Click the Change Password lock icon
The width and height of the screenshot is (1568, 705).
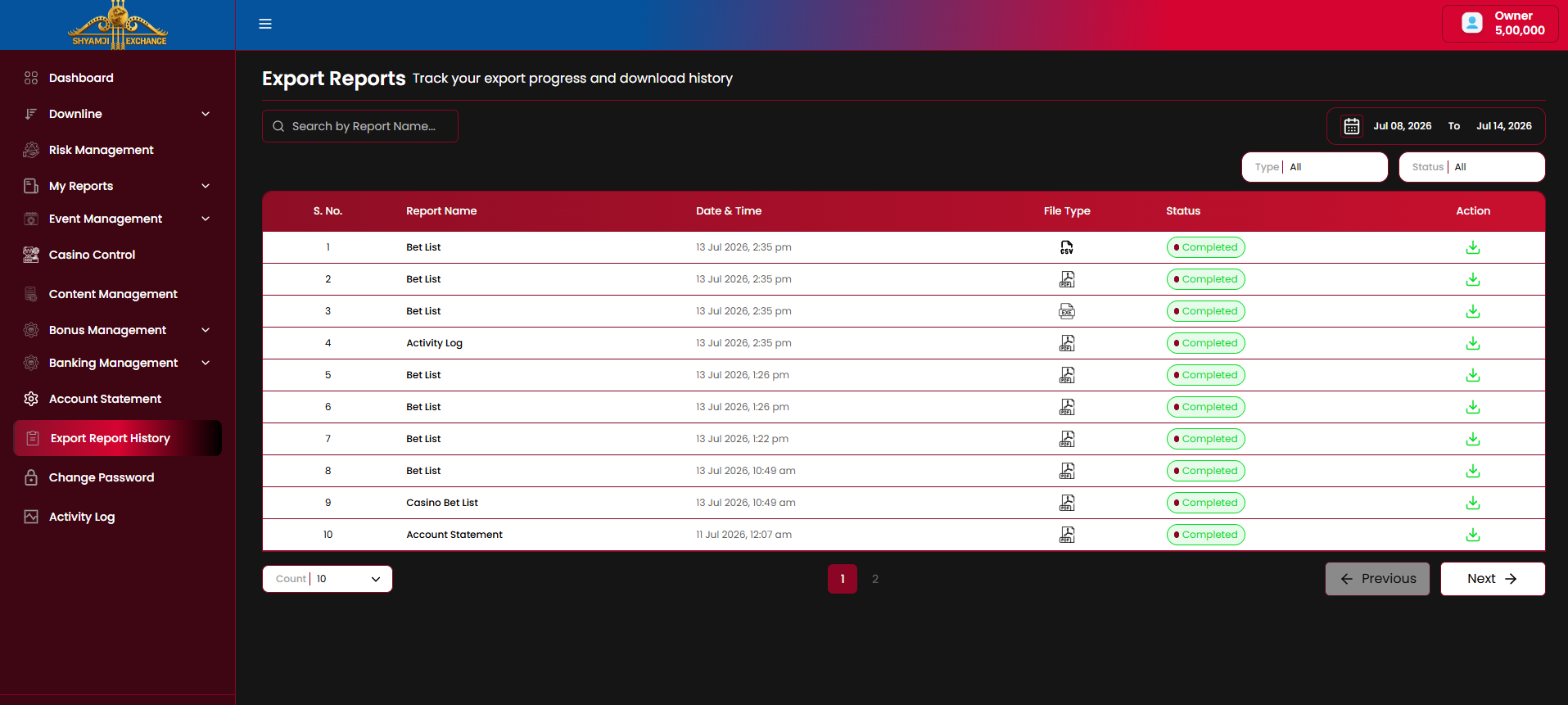[31, 477]
